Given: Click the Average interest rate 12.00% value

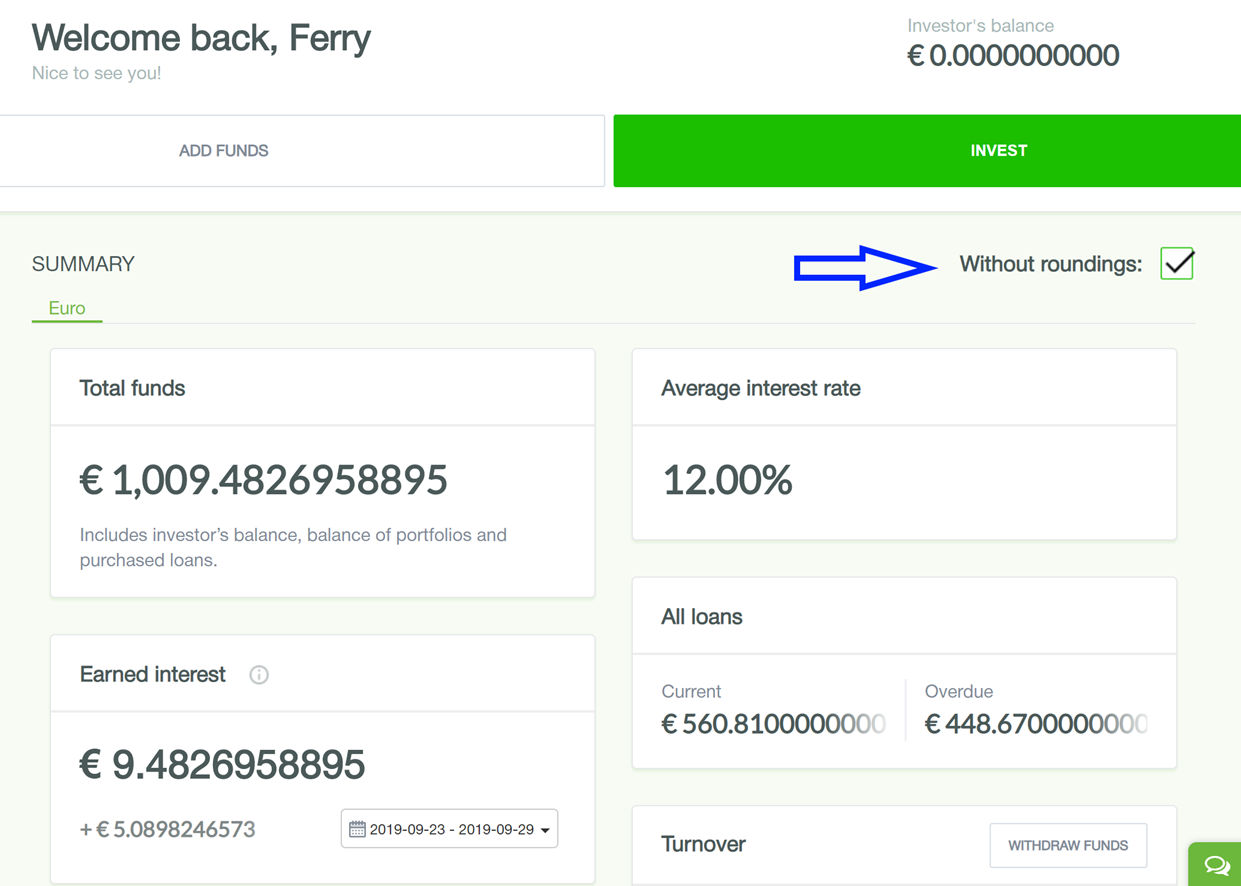Looking at the screenshot, I should 727,481.
